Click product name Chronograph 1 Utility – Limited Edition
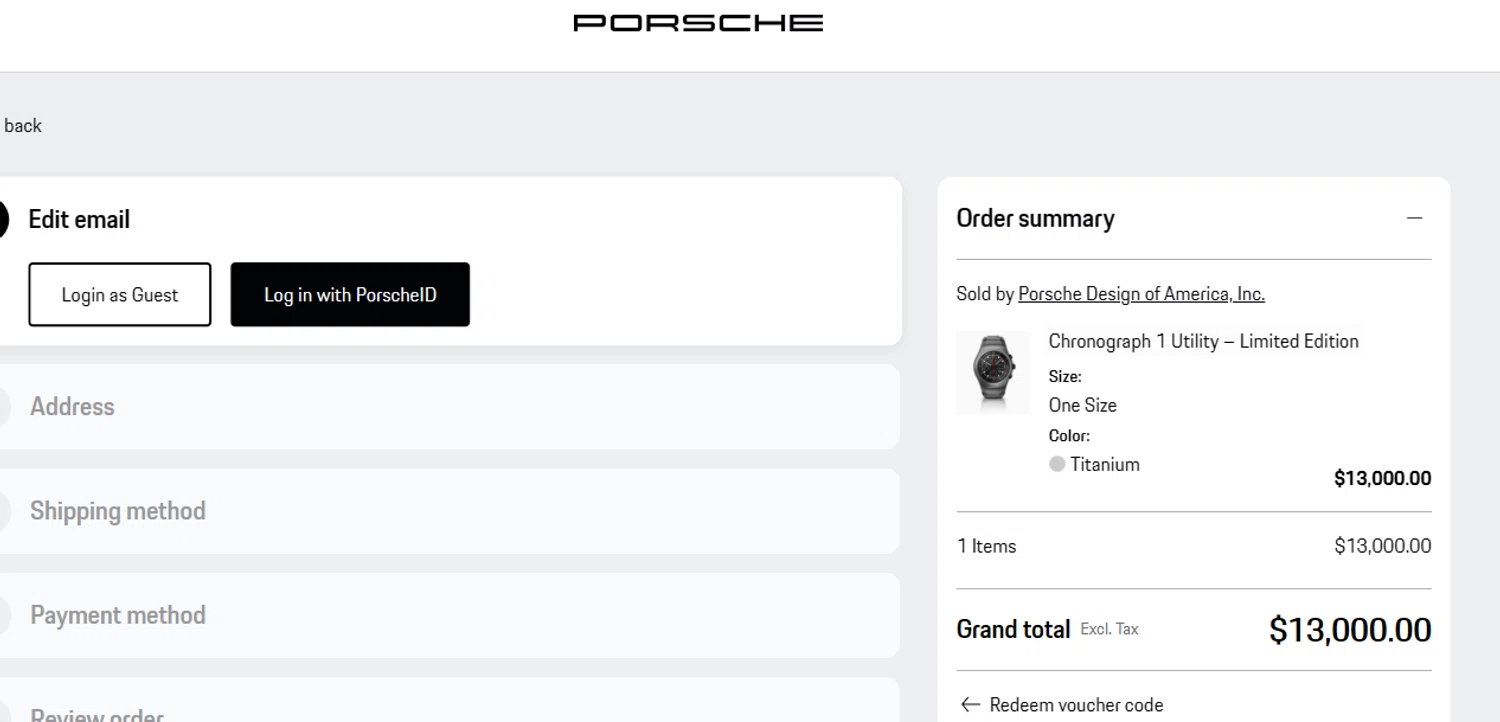Screen dimensions: 1500x722 point(1203,342)
